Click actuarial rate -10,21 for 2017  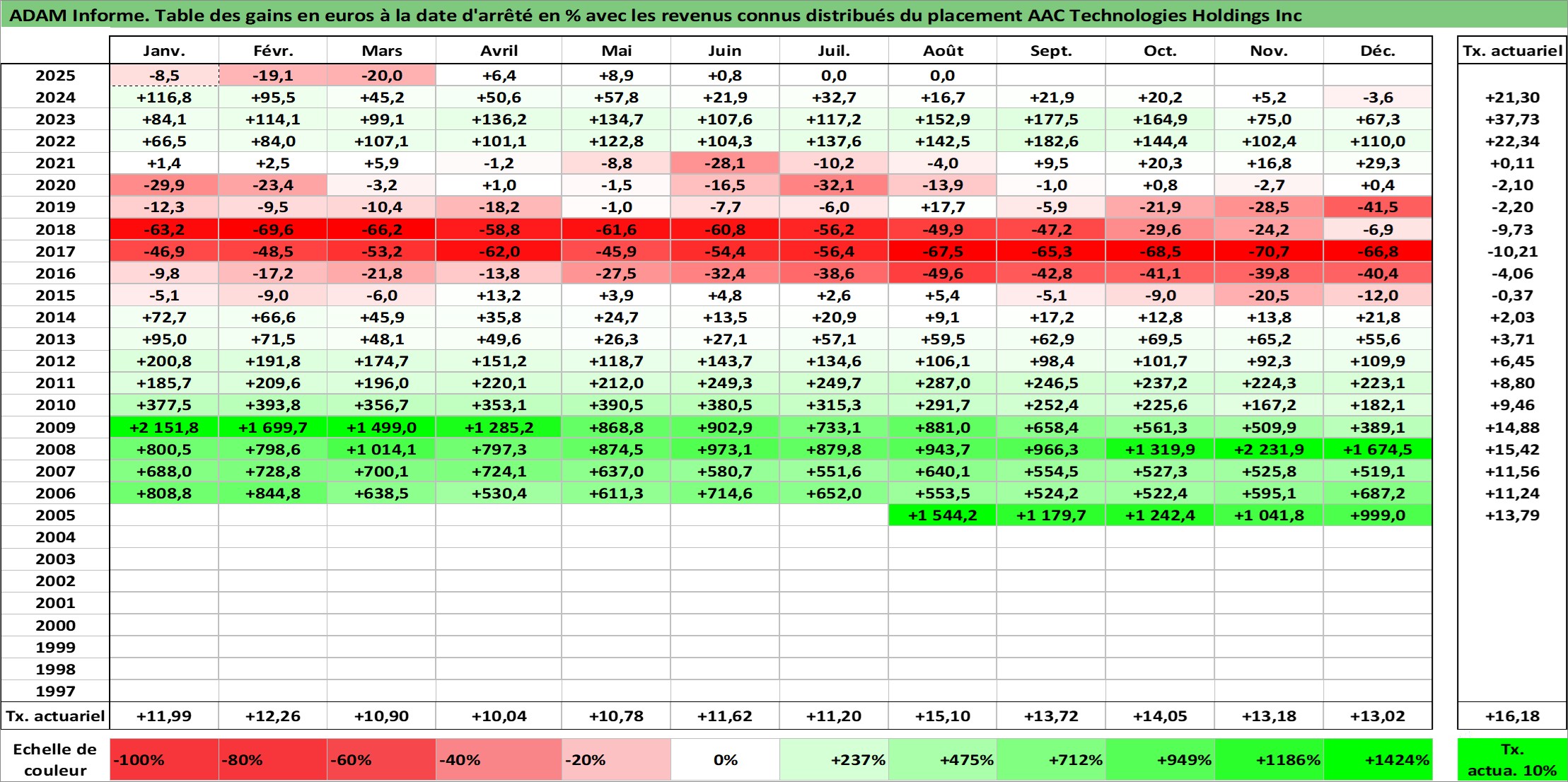point(1512,252)
